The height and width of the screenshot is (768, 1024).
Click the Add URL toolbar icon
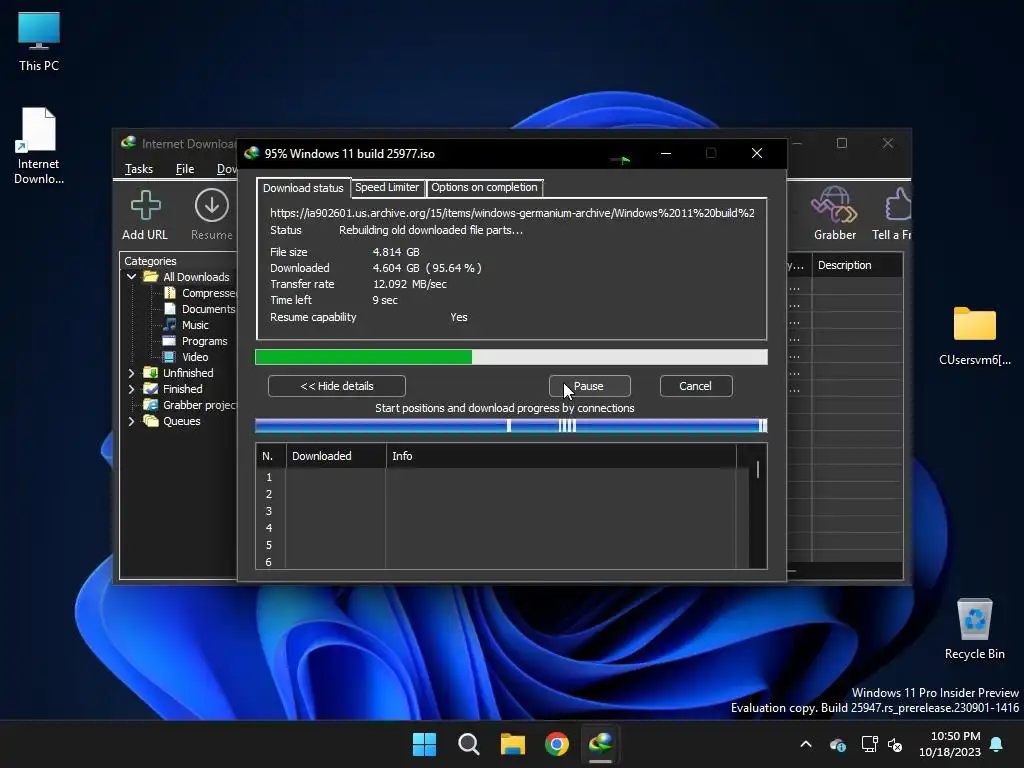[x=145, y=214]
